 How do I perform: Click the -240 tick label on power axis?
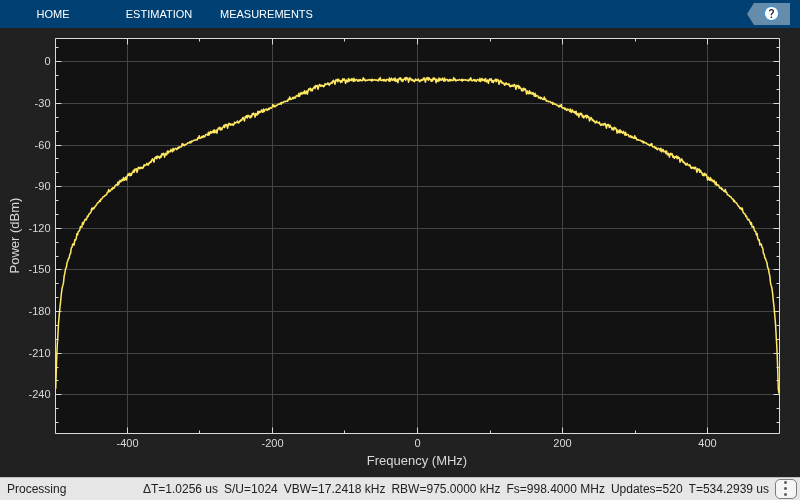coord(40,394)
